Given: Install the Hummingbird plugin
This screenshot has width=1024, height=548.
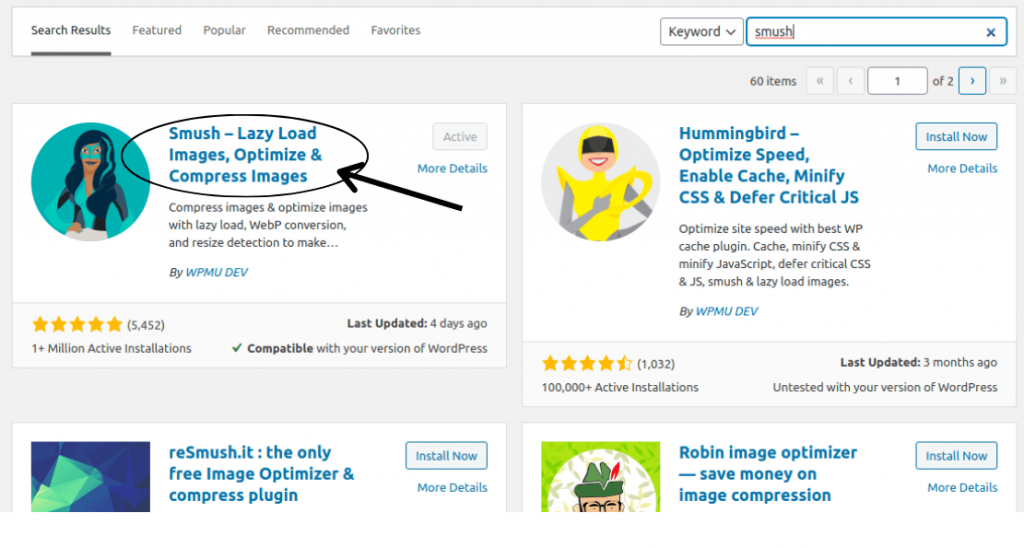Looking at the screenshot, I should click(956, 137).
